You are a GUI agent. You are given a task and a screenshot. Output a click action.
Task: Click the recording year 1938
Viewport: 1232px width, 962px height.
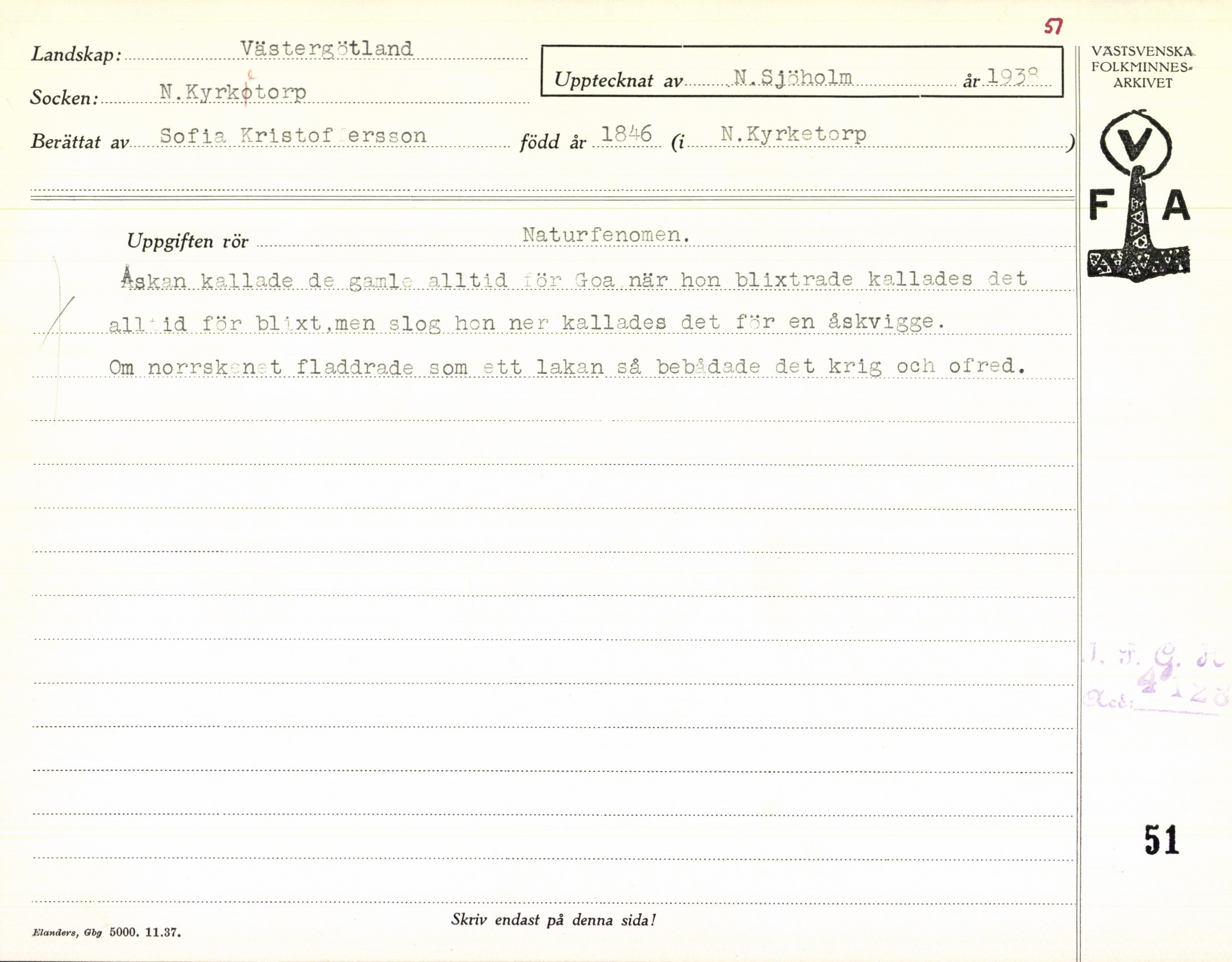pyautogui.click(x=1012, y=77)
